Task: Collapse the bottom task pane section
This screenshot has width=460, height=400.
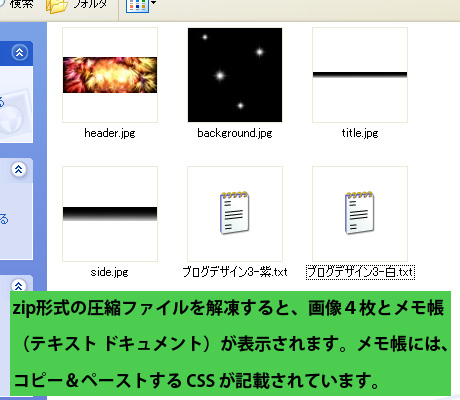Action: click(x=19, y=285)
